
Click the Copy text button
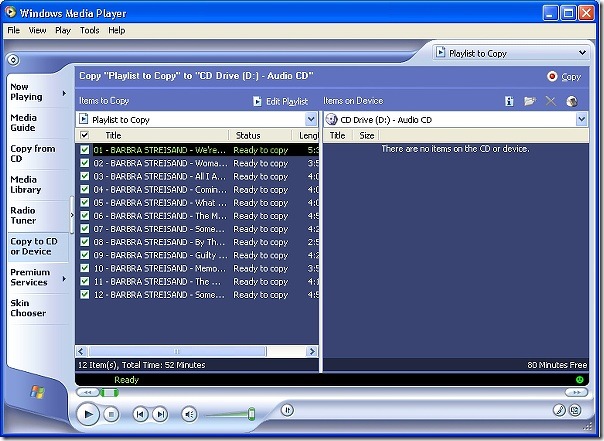point(571,77)
